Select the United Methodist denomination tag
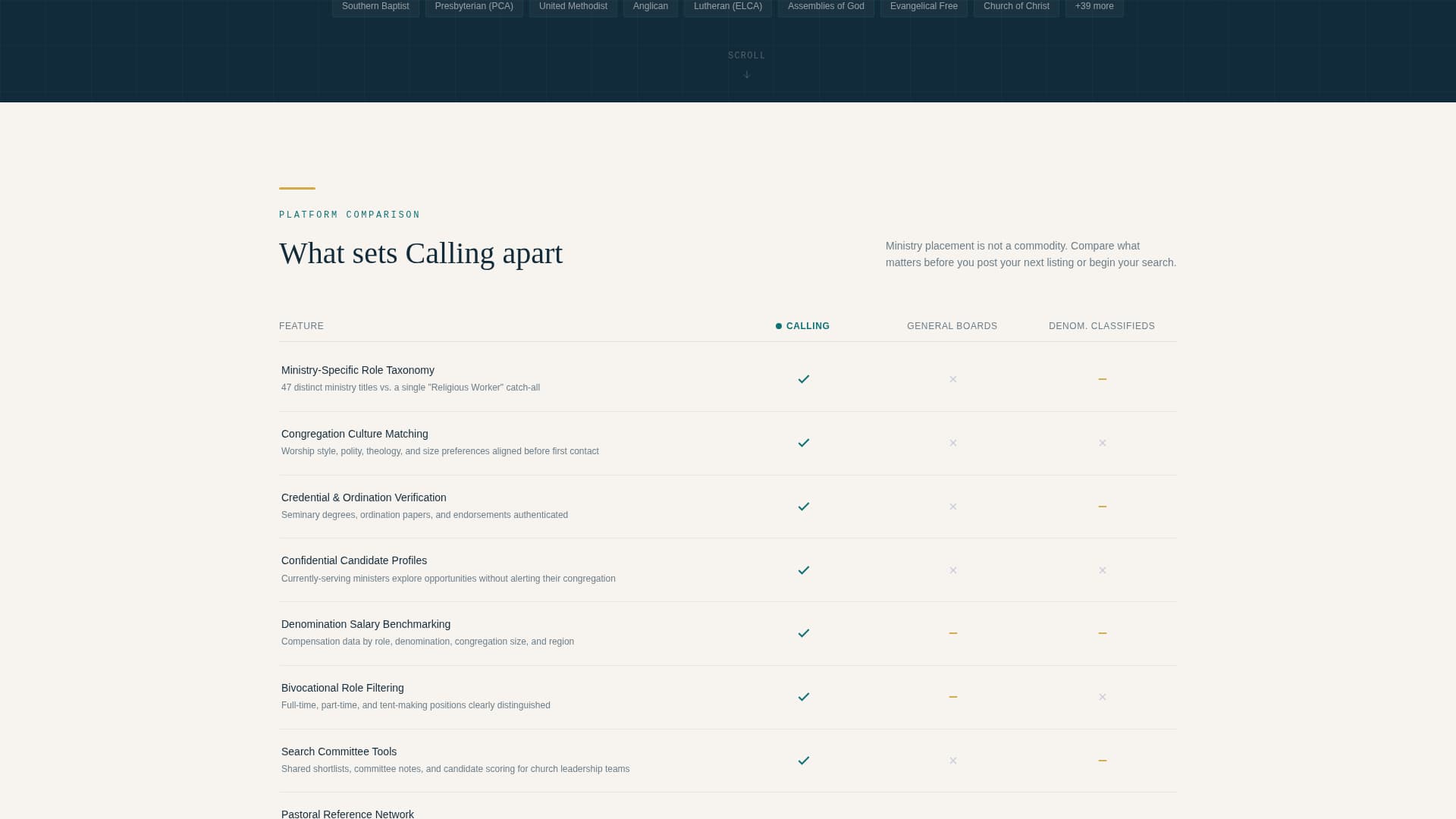This screenshot has height=819, width=1456. tap(573, 7)
